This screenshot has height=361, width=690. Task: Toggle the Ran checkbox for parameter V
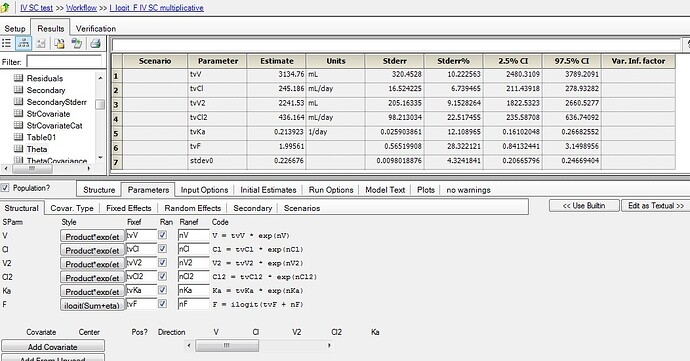point(162,235)
